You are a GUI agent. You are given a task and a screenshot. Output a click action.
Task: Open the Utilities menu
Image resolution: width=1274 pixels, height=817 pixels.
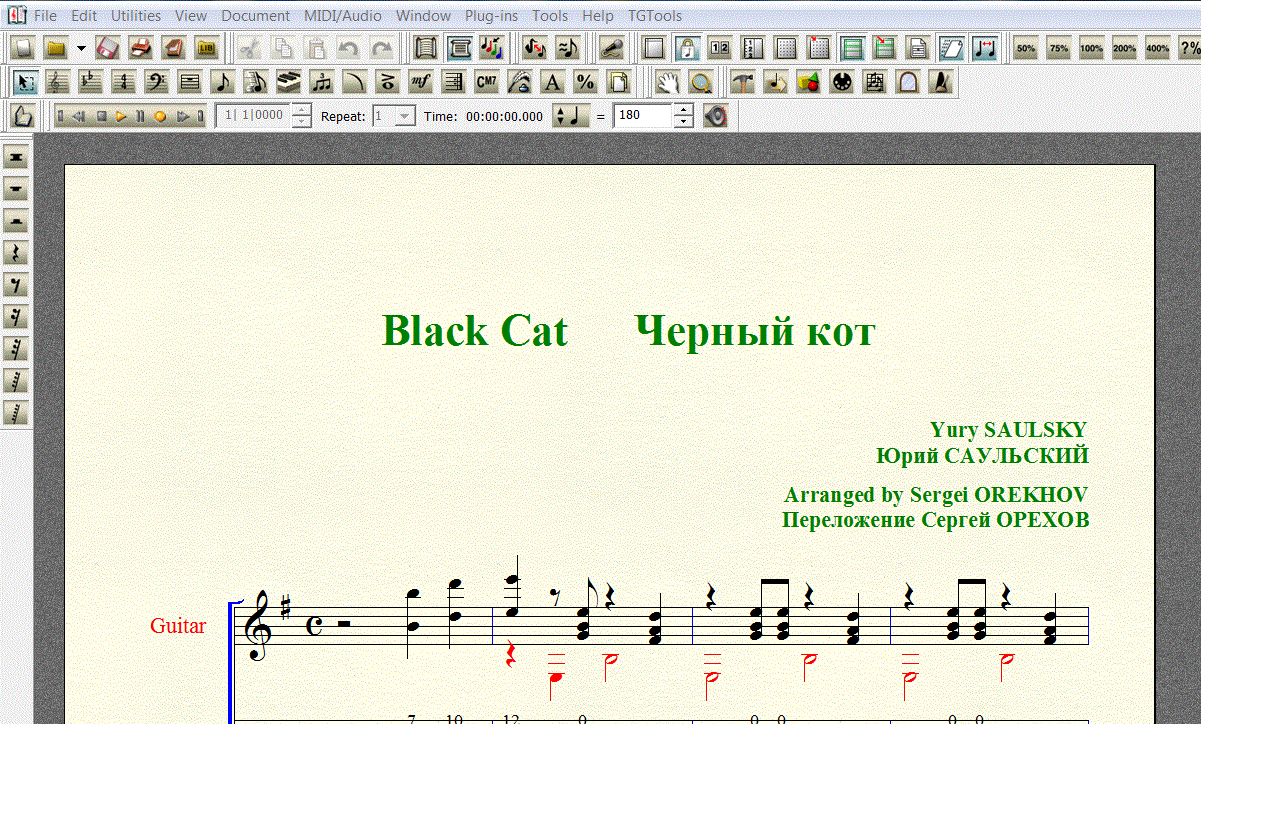click(x=136, y=16)
